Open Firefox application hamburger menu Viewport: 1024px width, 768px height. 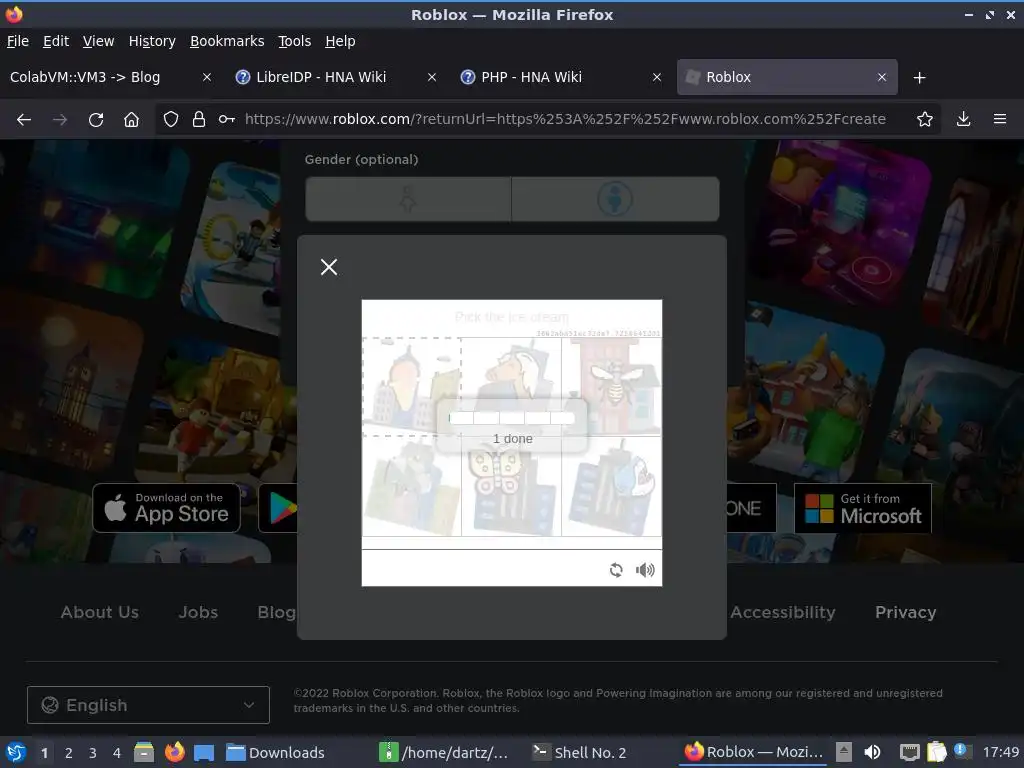[x=999, y=119]
